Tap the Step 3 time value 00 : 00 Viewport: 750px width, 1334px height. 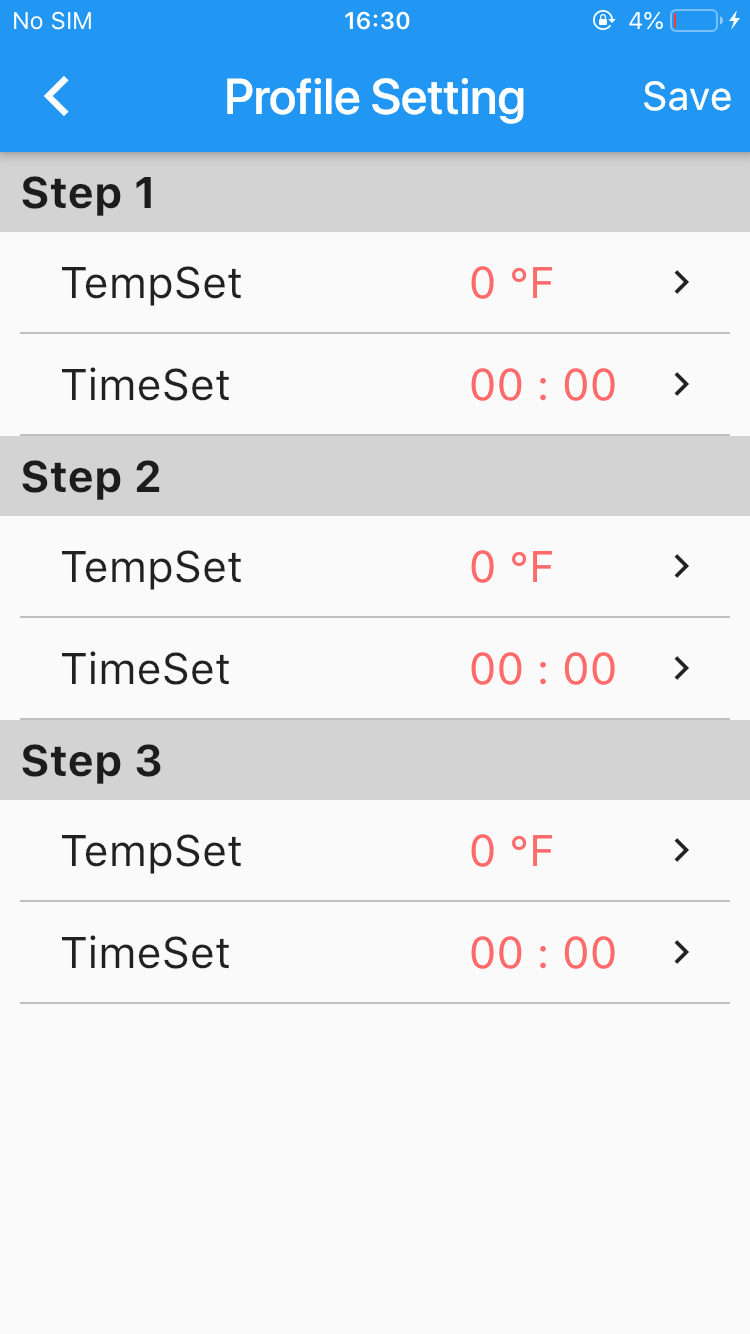tap(543, 953)
